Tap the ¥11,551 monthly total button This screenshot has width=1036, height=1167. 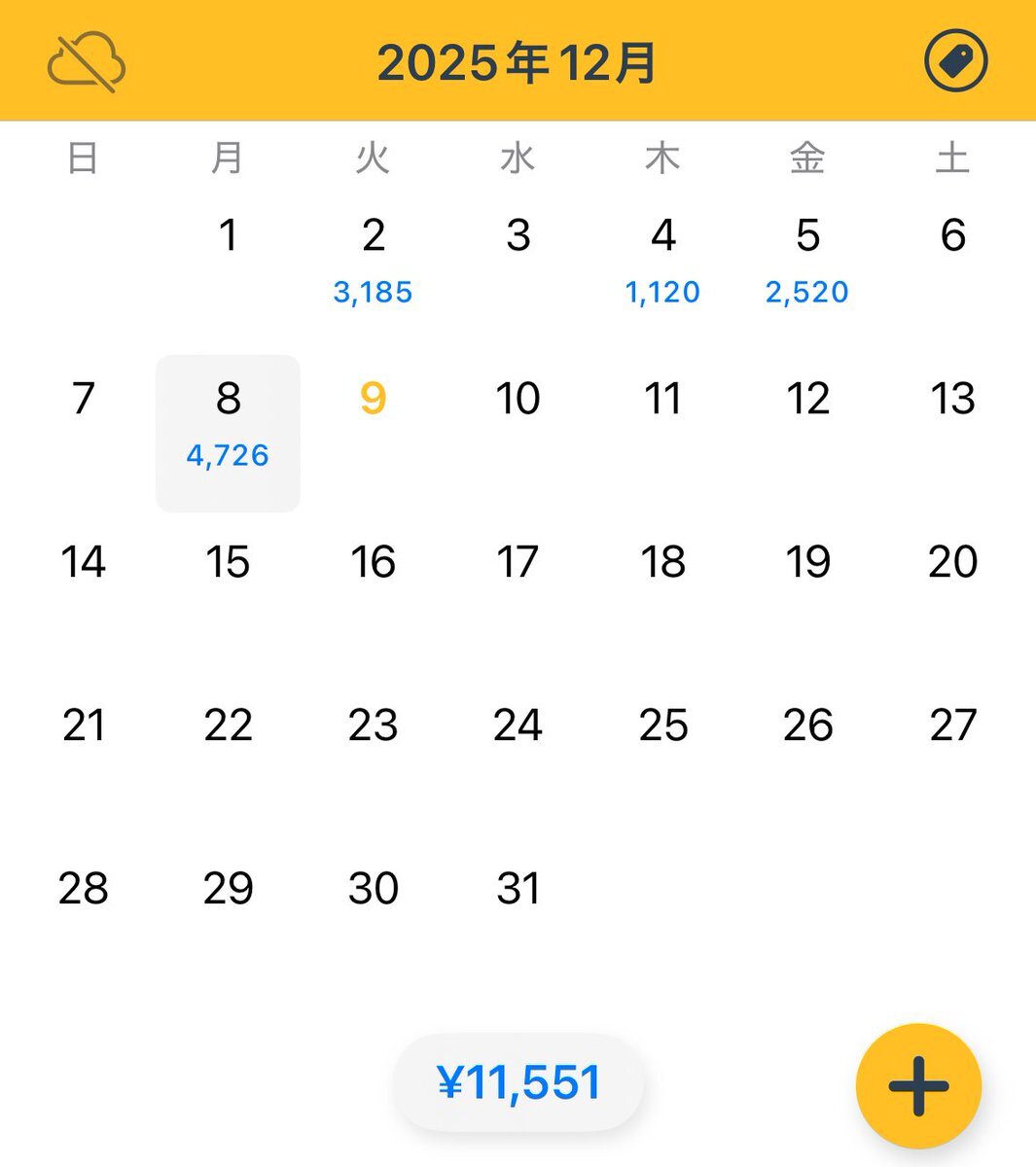pos(518,1082)
